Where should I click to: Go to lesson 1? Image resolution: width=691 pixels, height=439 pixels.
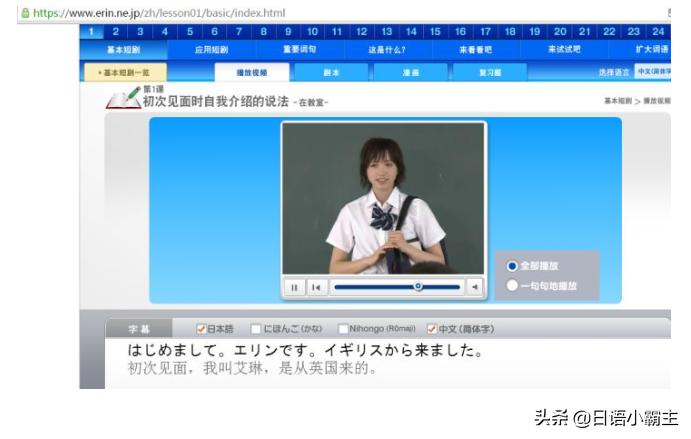[x=91, y=32]
